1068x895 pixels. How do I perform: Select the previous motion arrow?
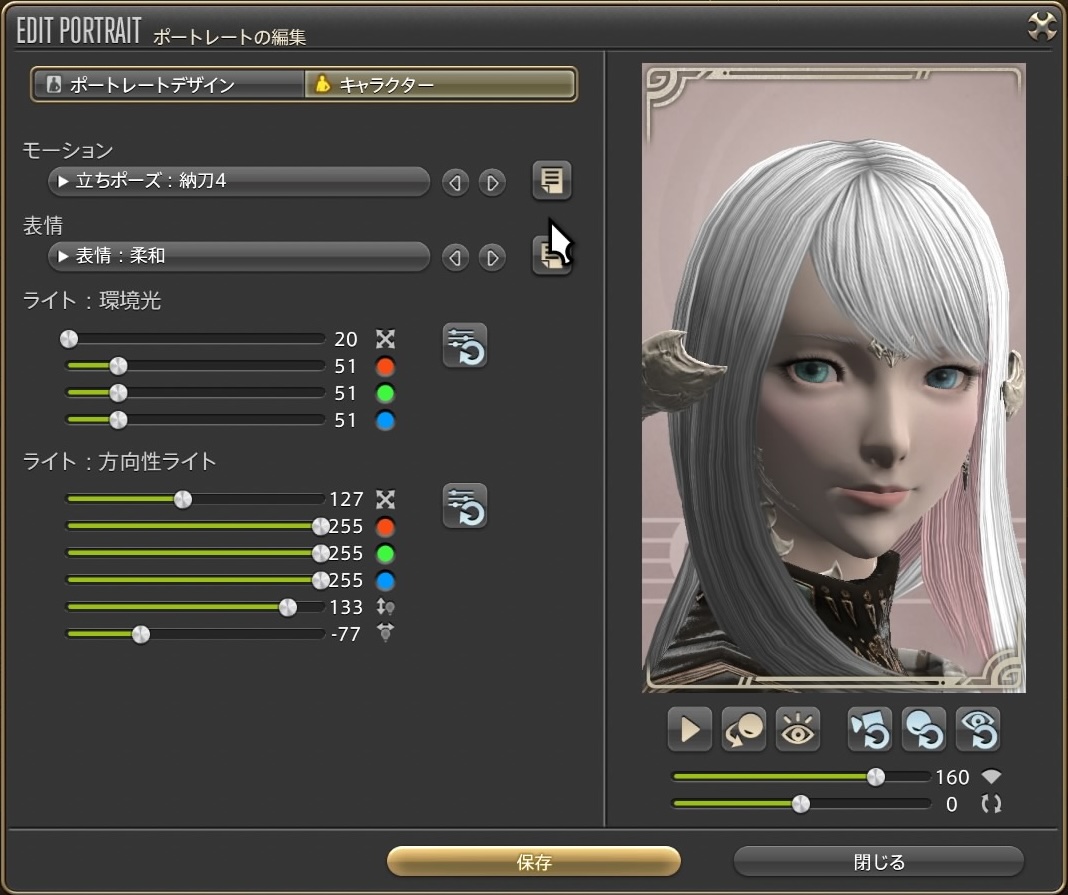(456, 182)
